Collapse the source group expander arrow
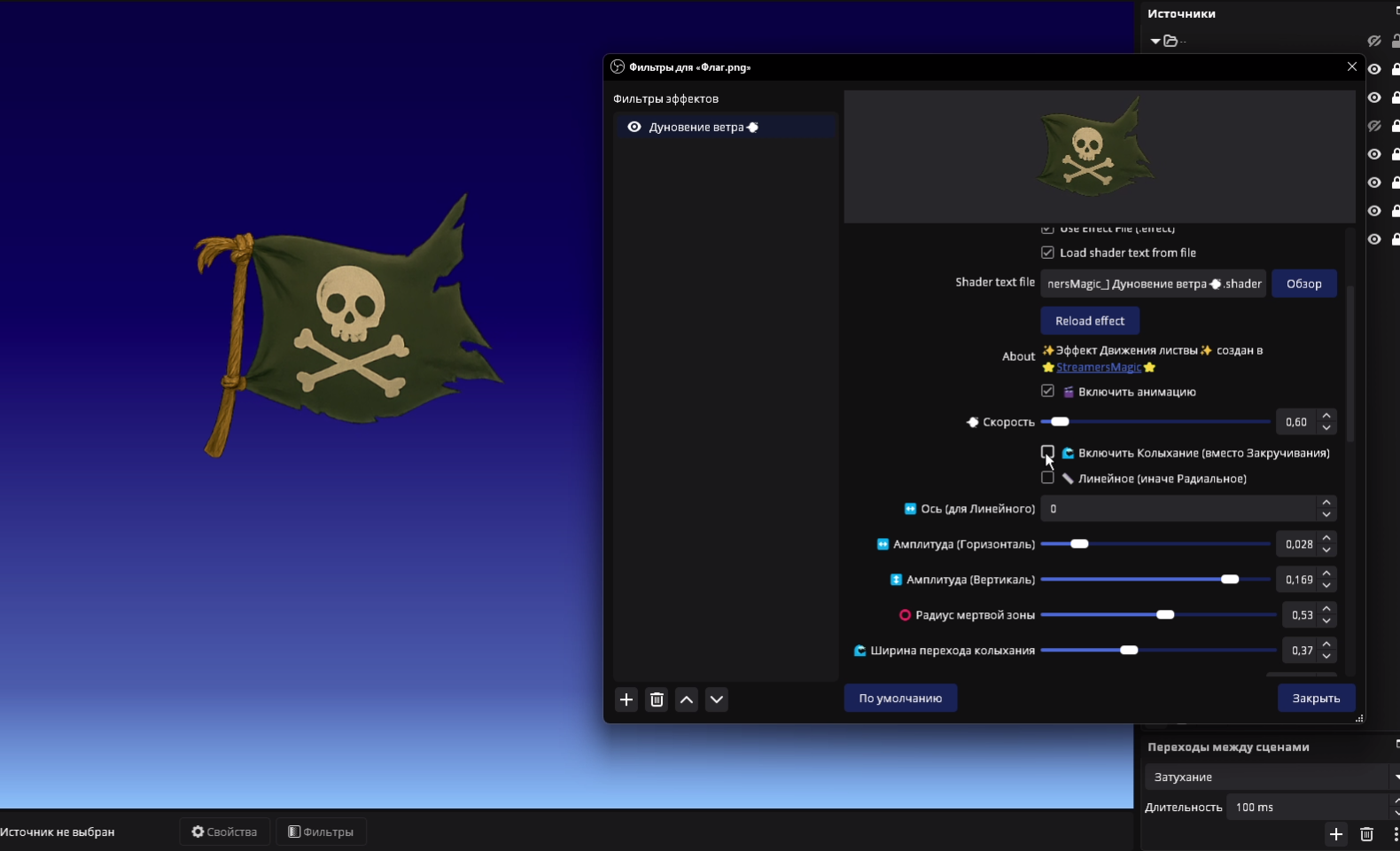The image size is (1400, 851). tap(1155, 41)
